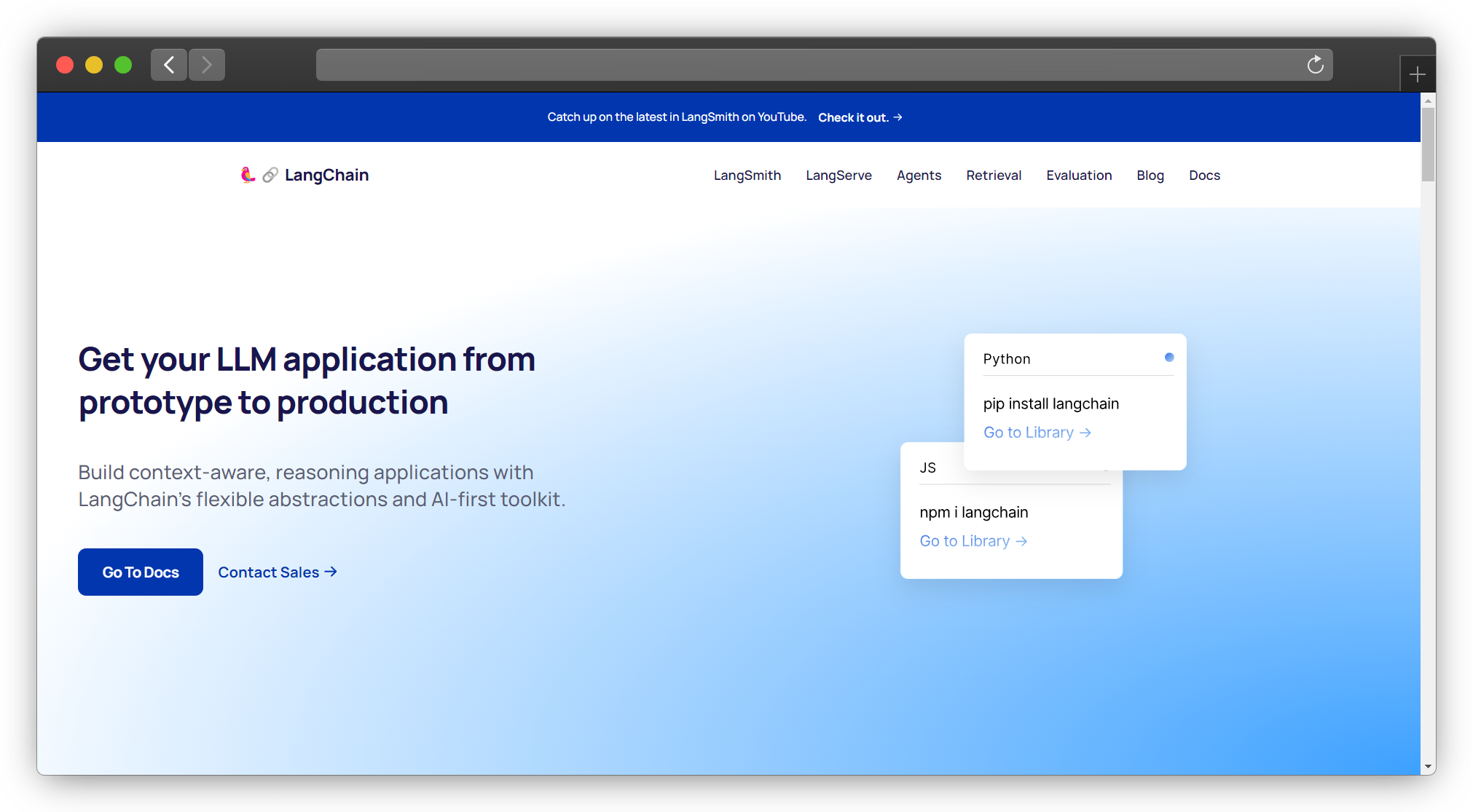Click the Python card heading

click(x=1007, y=359)
